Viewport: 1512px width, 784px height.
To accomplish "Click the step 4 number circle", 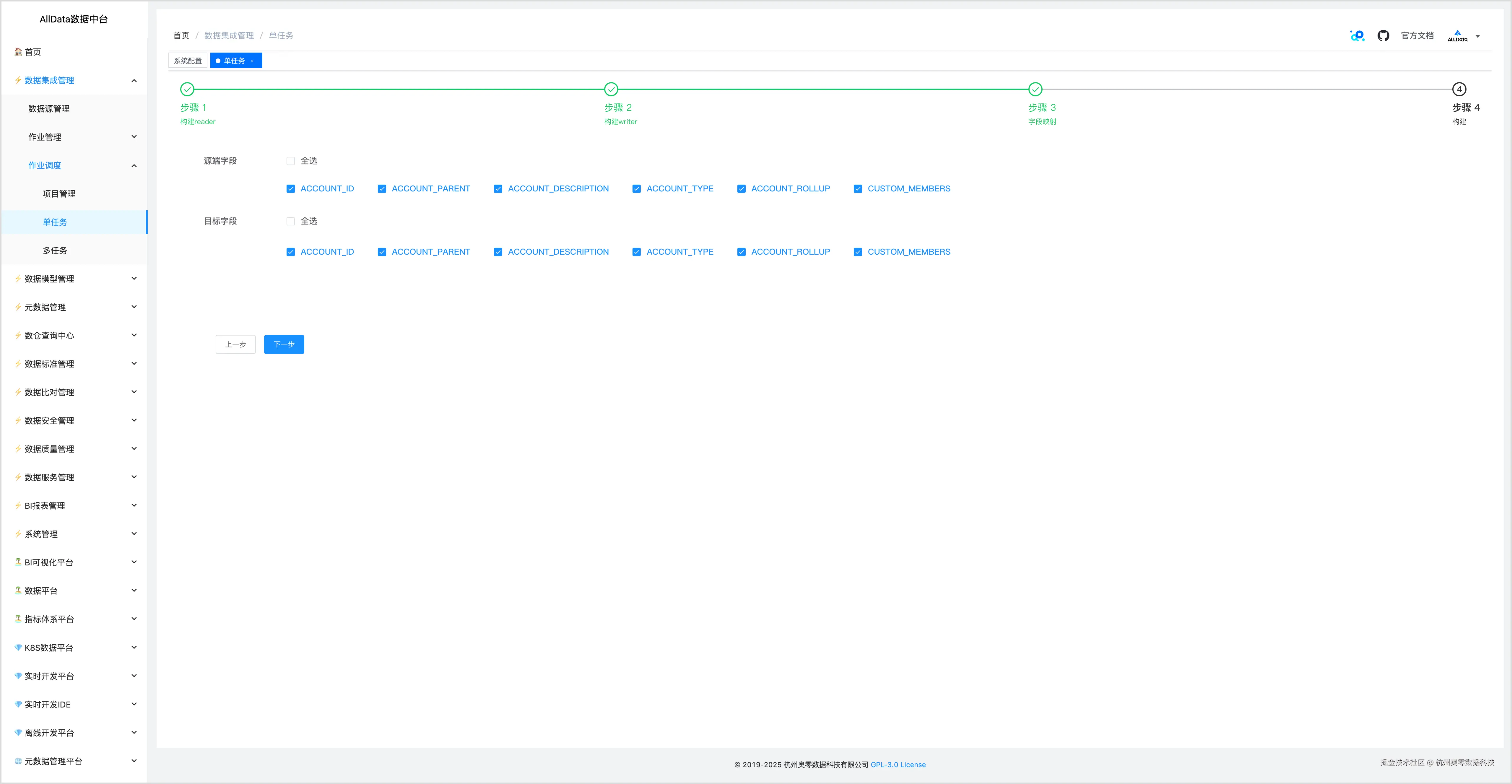I will click(1459, 89).
